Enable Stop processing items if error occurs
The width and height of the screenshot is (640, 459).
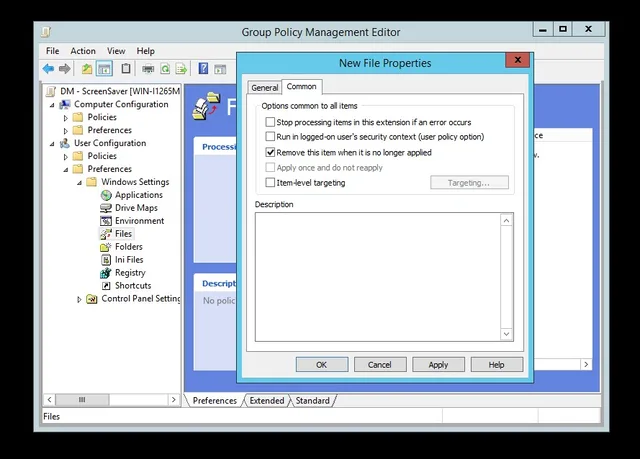[x=270, y=122]
